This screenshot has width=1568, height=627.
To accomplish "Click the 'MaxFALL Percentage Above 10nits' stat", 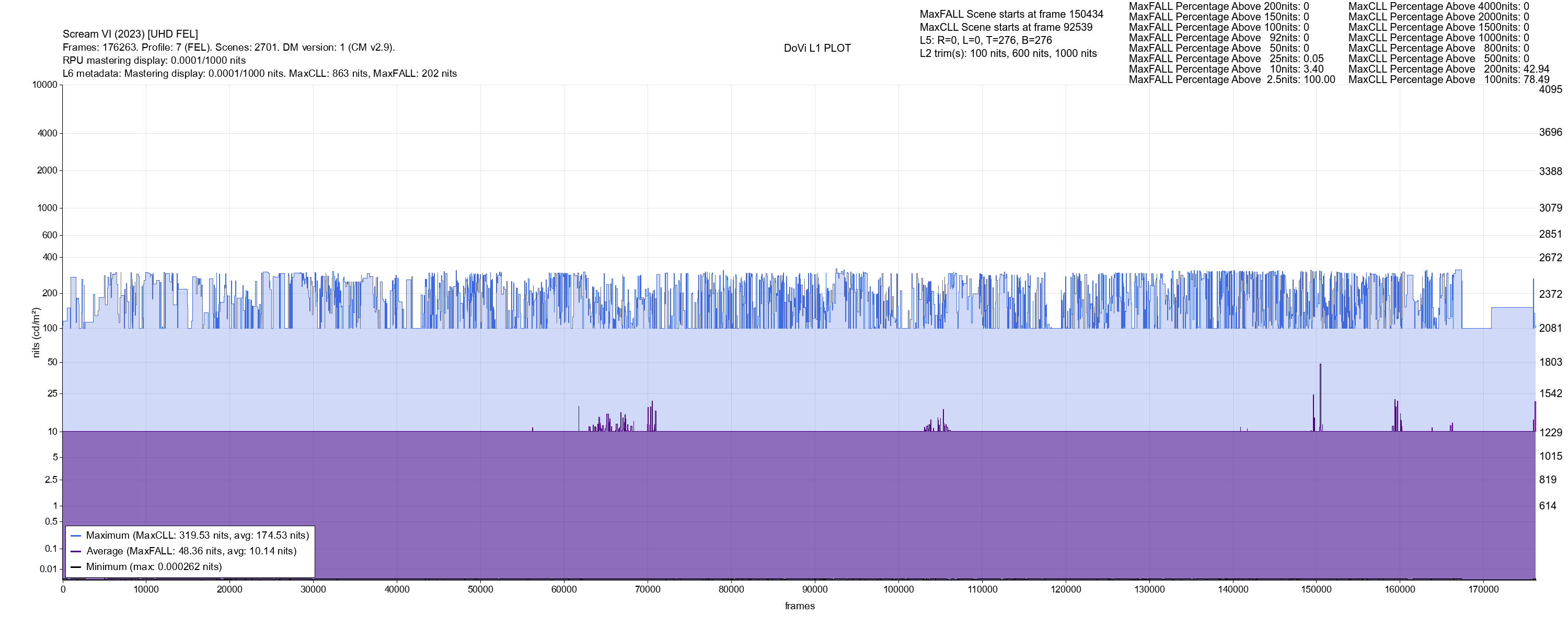I will [x=1226, y=69].
